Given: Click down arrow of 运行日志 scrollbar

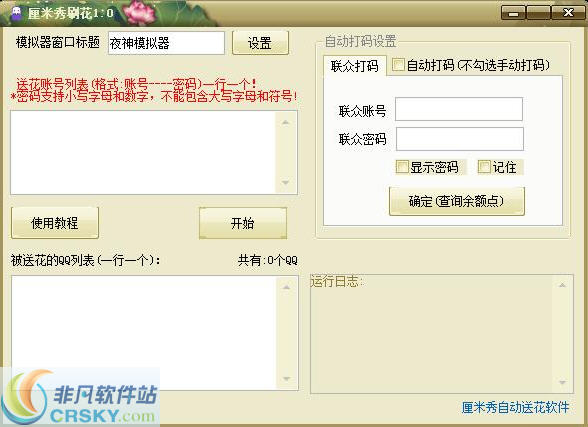Looking at the screenshot, I should [x=562, y=382].
